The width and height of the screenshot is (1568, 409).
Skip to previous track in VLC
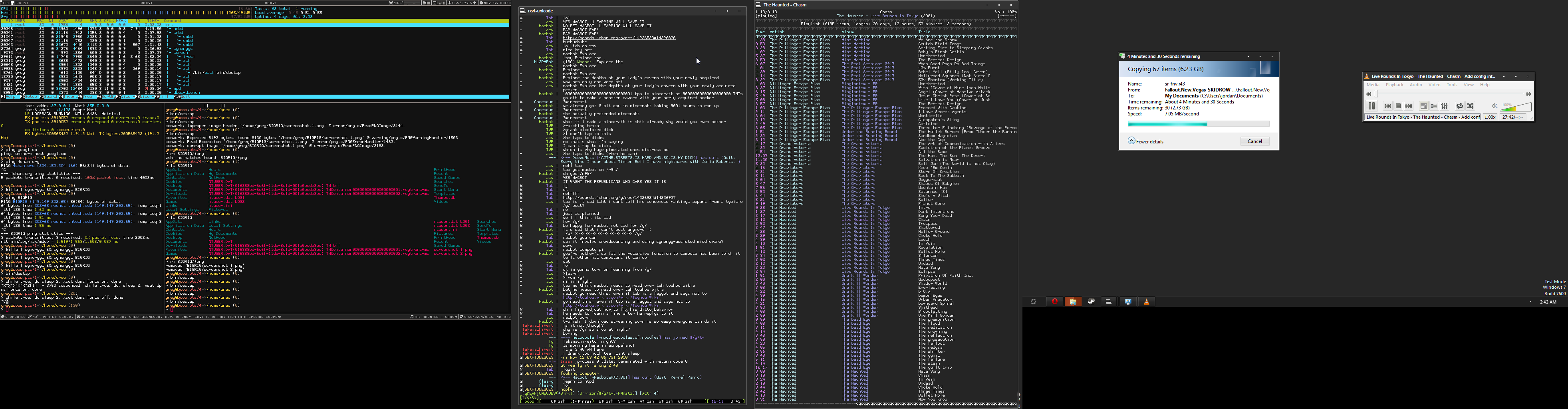[1388, 106]
